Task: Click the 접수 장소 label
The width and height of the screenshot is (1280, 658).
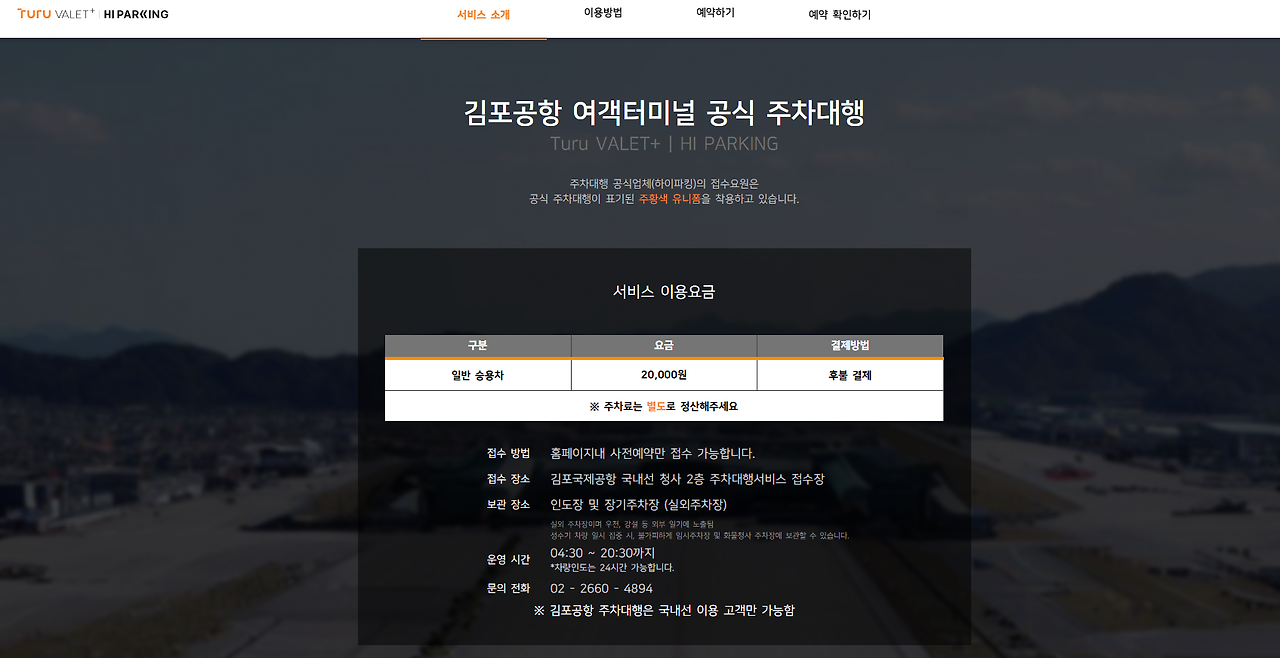Action: point(508,479)
